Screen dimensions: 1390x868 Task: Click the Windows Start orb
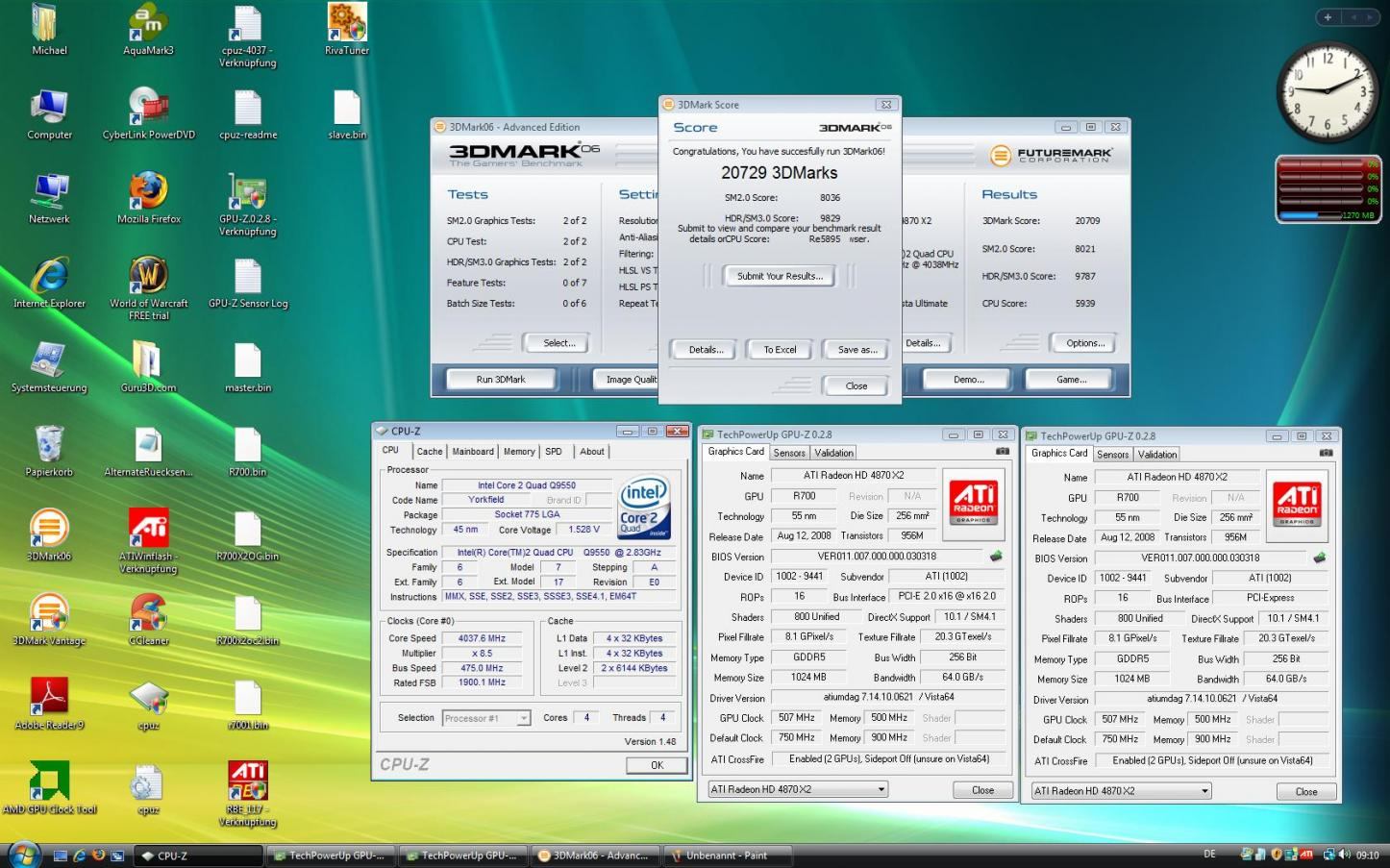point(22,854)
